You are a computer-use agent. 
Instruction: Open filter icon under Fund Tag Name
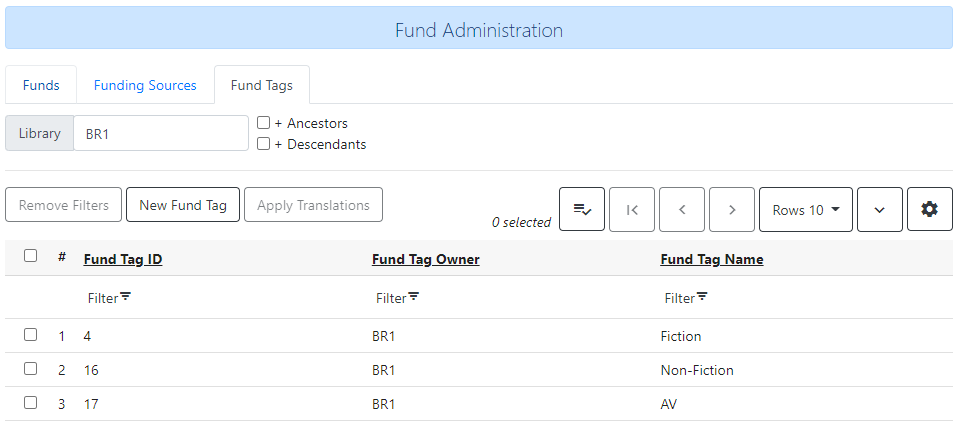pos(702,298)
